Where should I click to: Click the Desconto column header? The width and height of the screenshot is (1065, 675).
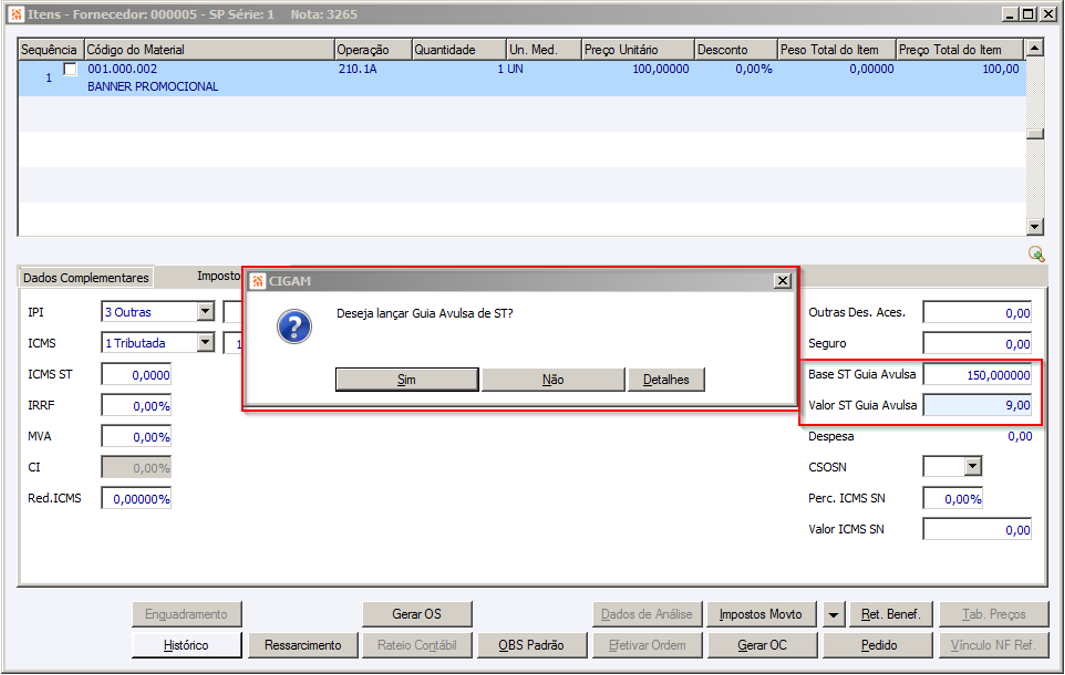tap(736, 50)
